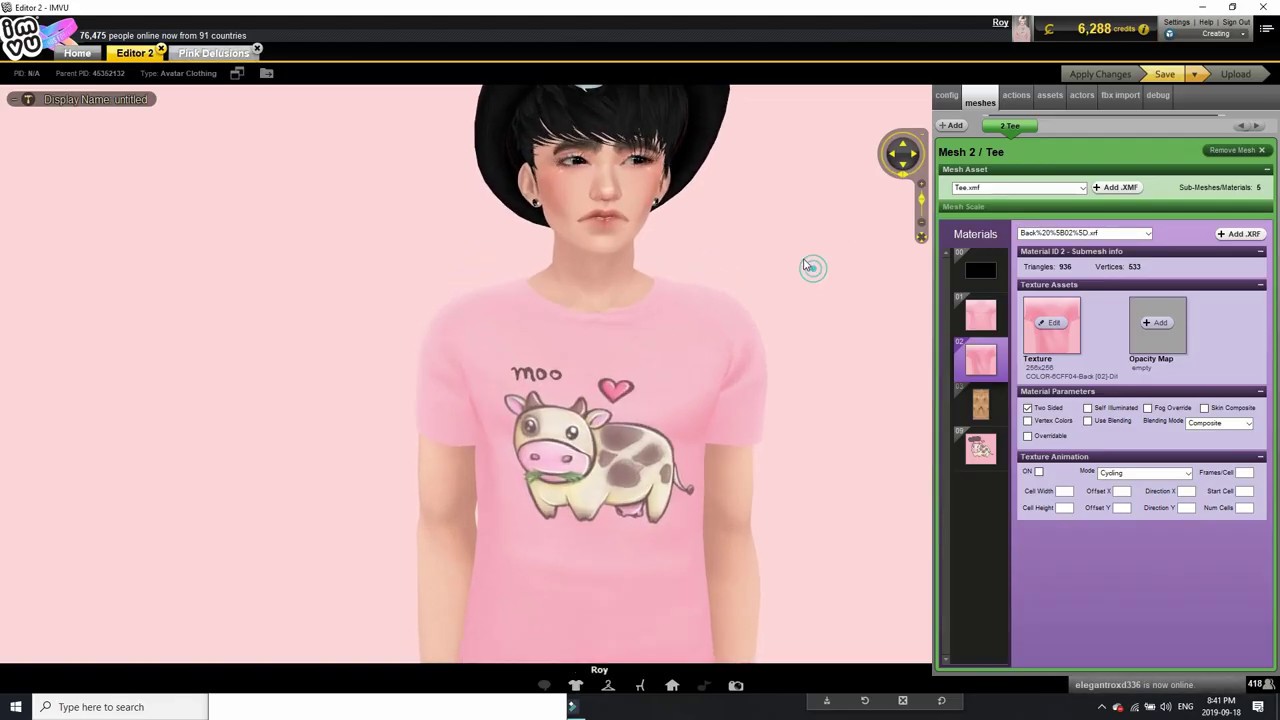Switch to the assets tab

1050,95
